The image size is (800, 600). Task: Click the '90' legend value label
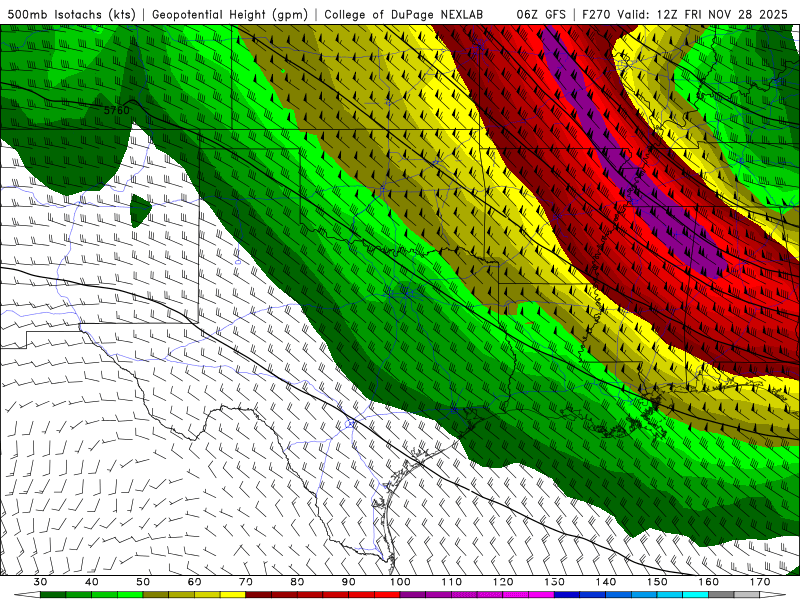click(349, 582)
